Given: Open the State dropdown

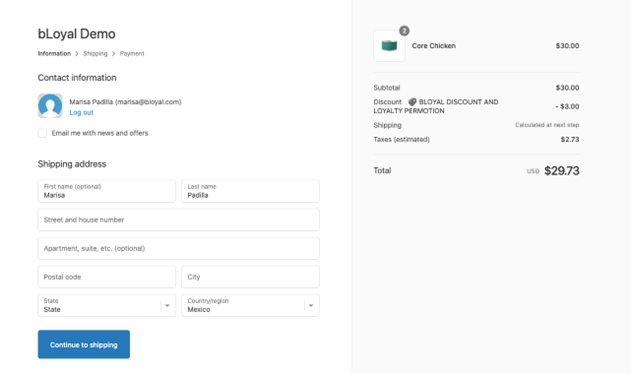Looking at the screenshot, I should 107,305.
